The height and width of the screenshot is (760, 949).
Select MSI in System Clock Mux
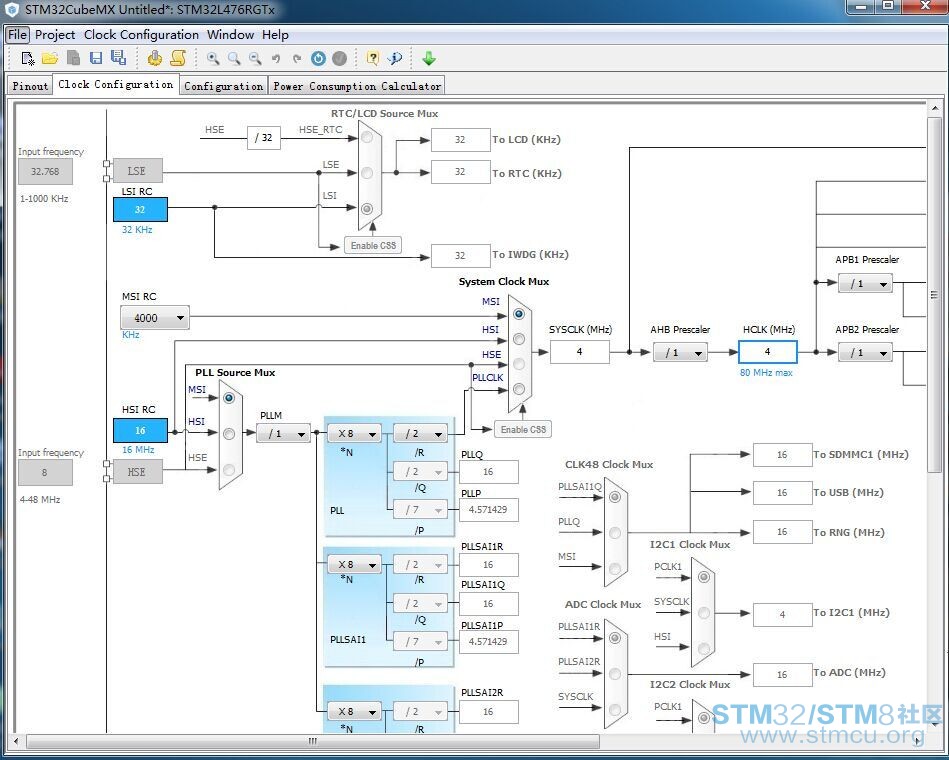[x=519, y=314]
